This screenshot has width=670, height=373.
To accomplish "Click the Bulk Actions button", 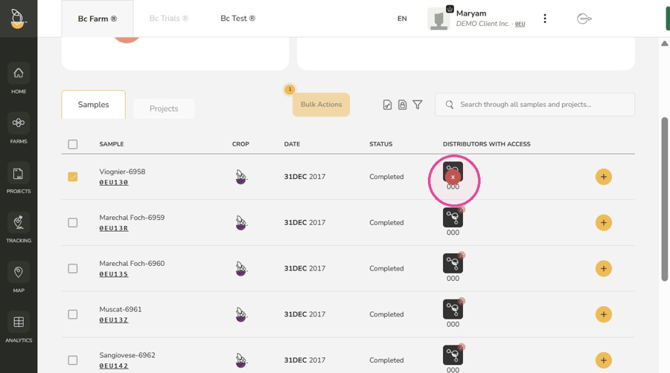I will tap(321, 105).
